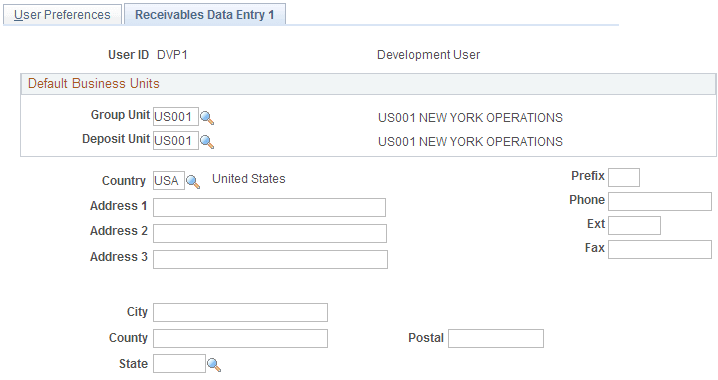718x380 pixels.
Task: Click the County label
Action: (128, 338)
